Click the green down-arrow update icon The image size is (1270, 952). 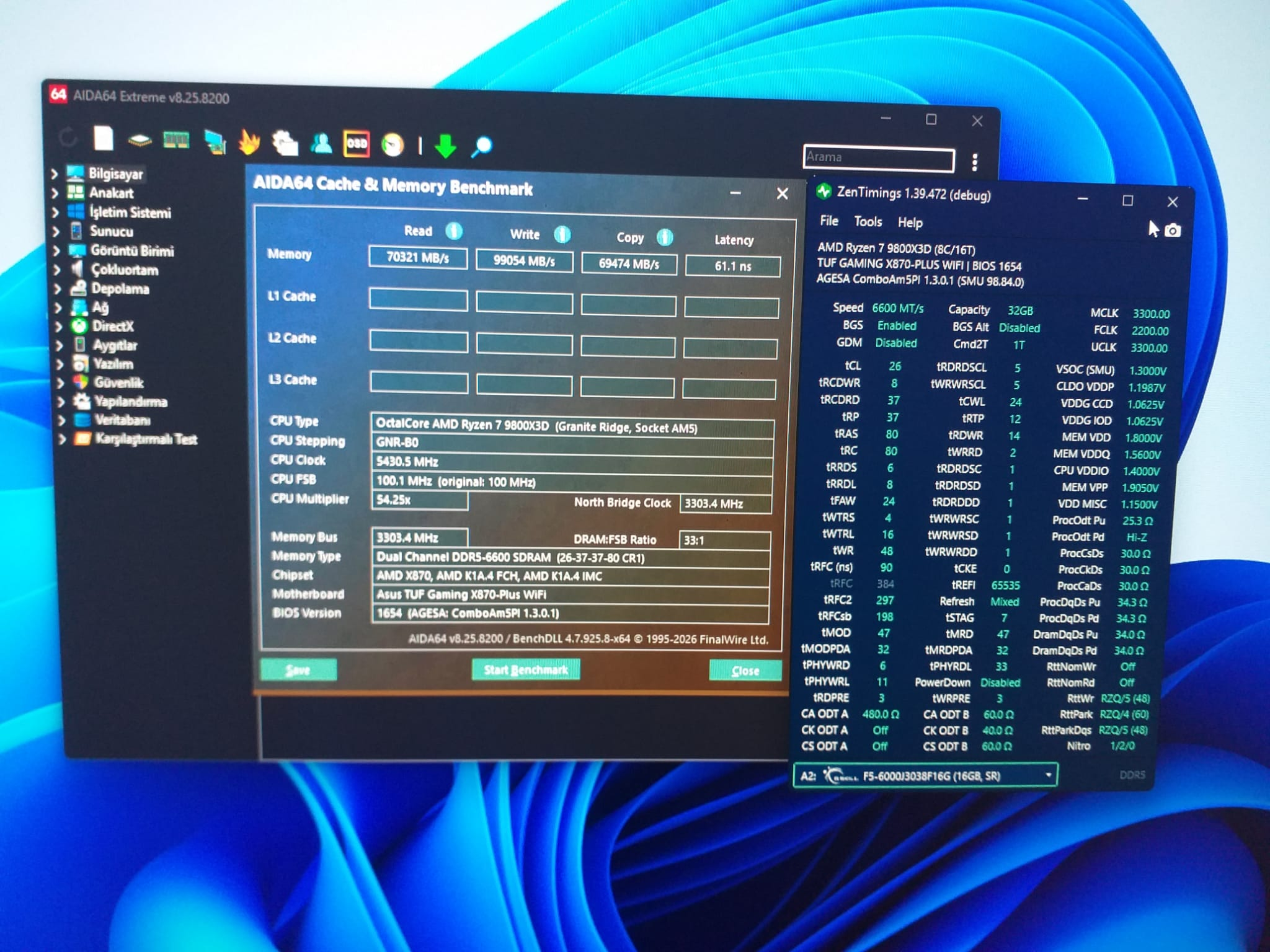[445, 146]
